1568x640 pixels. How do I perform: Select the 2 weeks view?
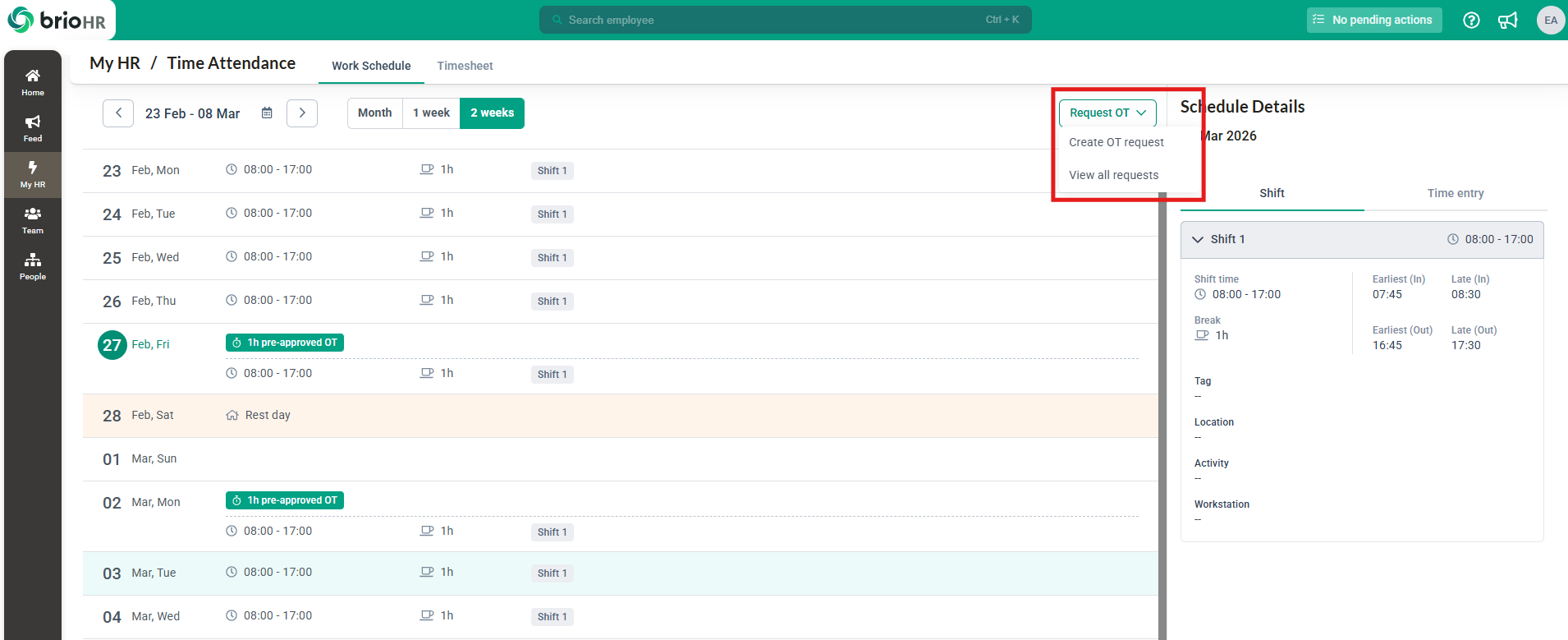(x=492, y=113)
